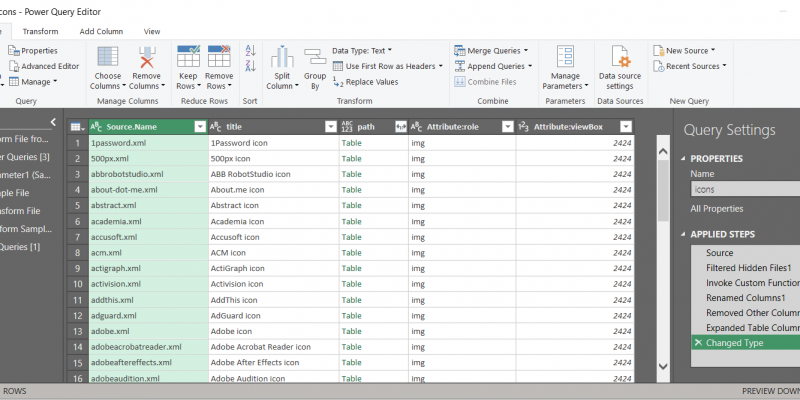The height and width of the screenshot is (400, 800).
Task: Click the Keep Rows icon
Action: (188, 57)
